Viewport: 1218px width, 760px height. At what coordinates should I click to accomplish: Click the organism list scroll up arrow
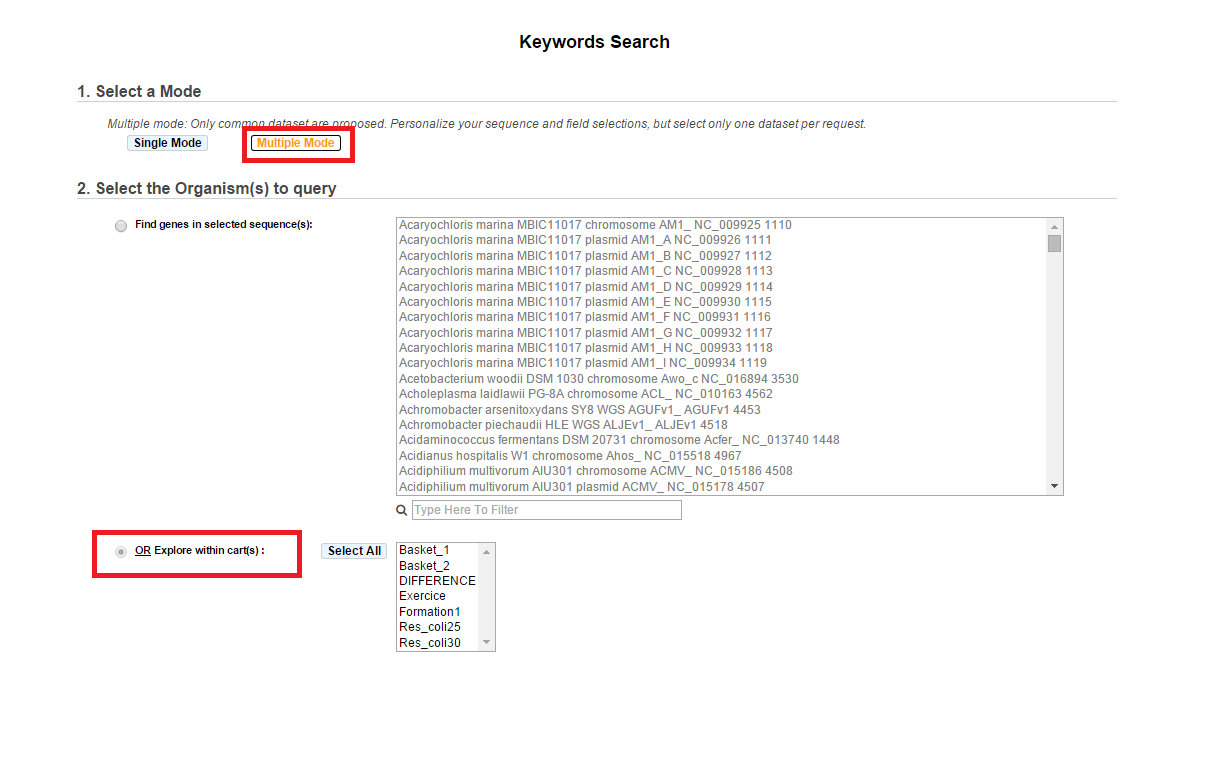tap(1054, 226)
